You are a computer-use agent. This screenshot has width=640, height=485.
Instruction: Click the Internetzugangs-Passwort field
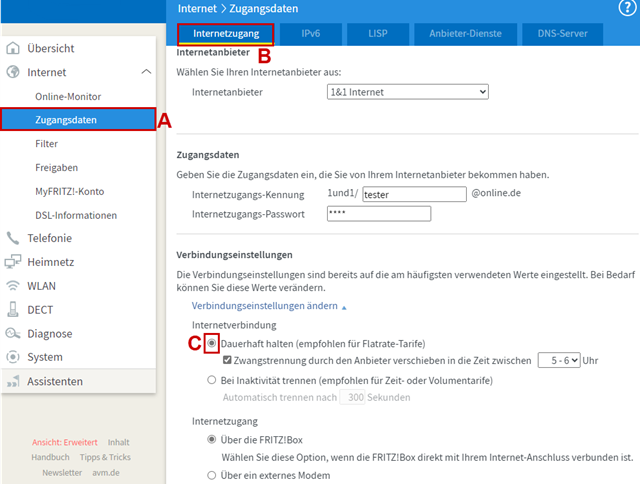click(x=378, y=213)
